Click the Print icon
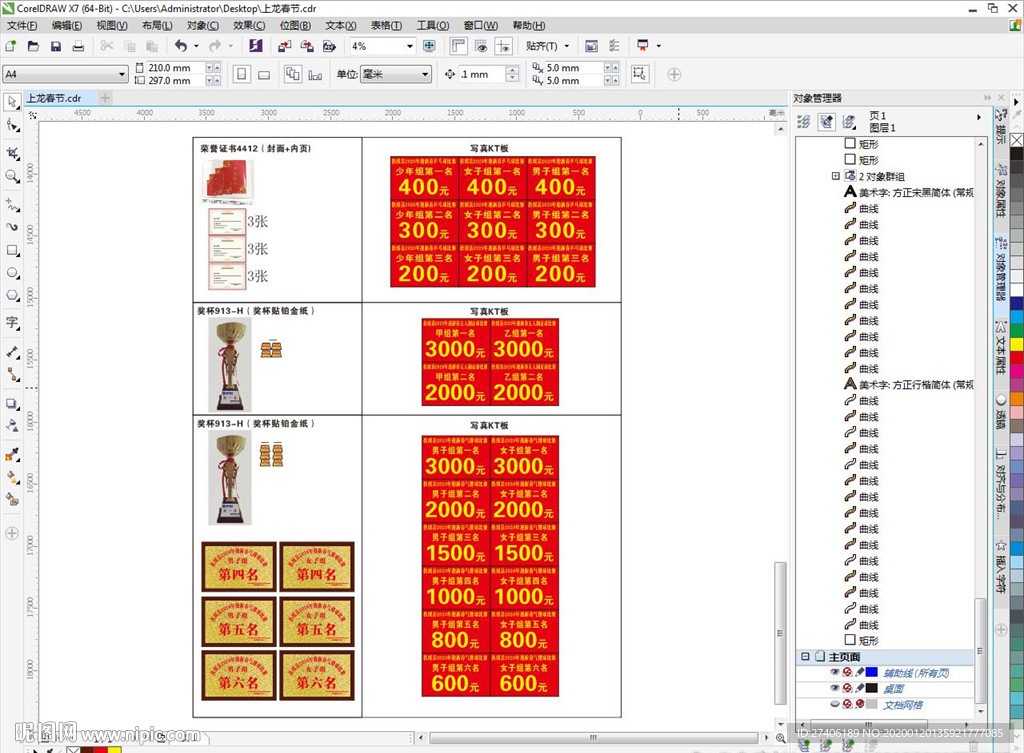This screenshot has width=1024, height=753. 78,46
